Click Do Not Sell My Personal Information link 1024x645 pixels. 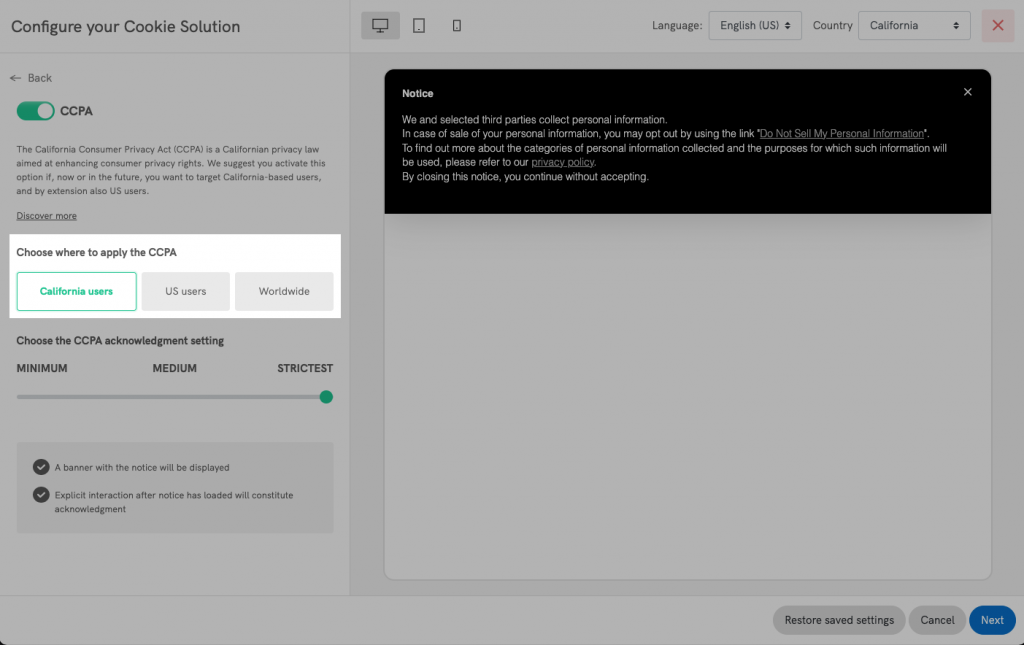pos(841,134)
